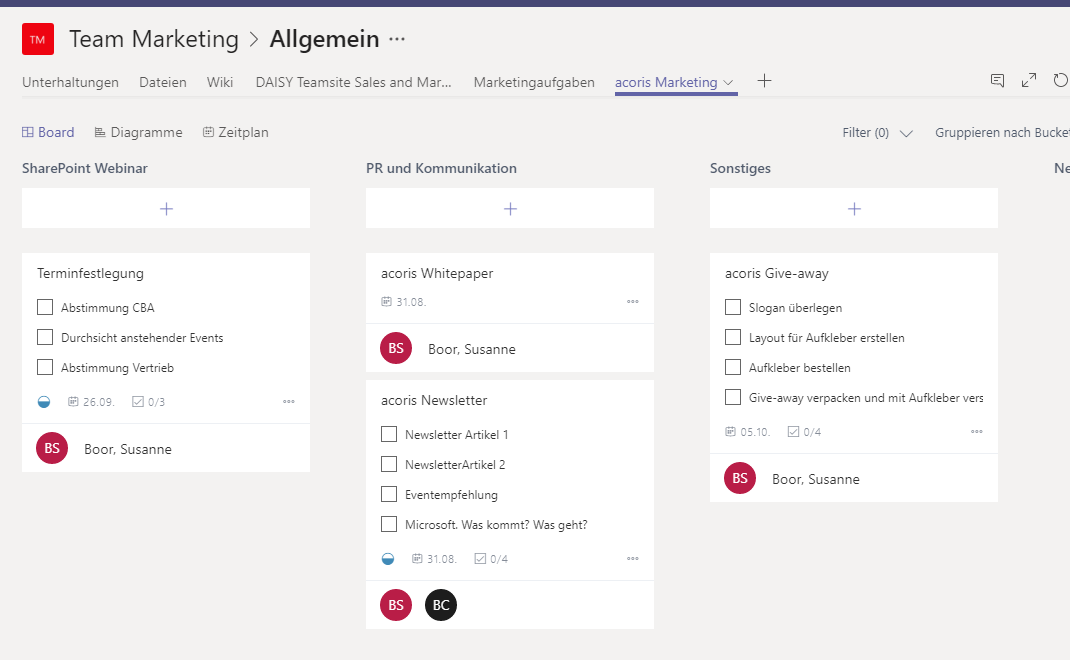Add task to PR und Kommunikation bucket
Image resolution: width=1070 pixels, height=660 pixels.
510,208
